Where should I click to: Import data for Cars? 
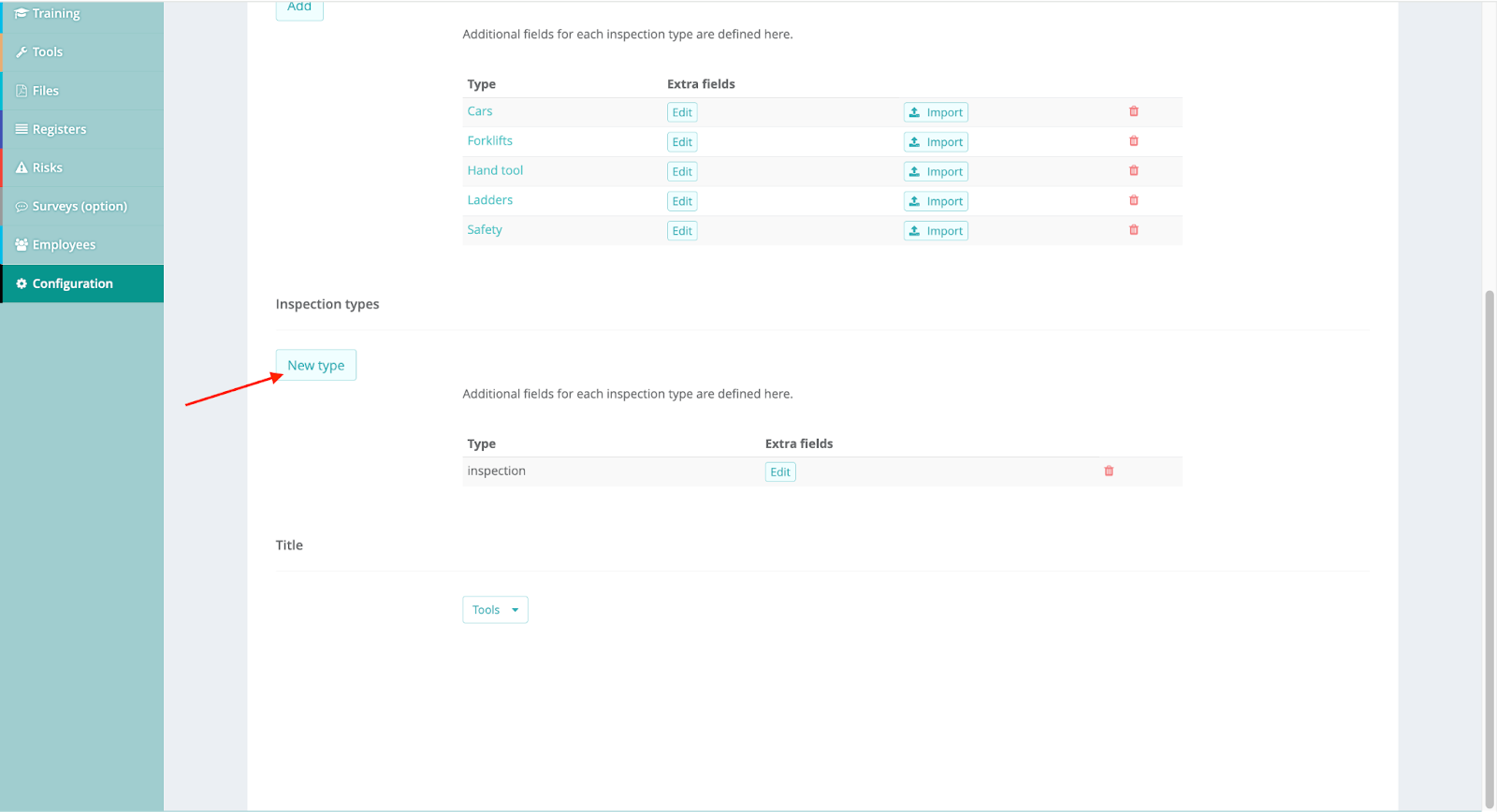[936, 112]
